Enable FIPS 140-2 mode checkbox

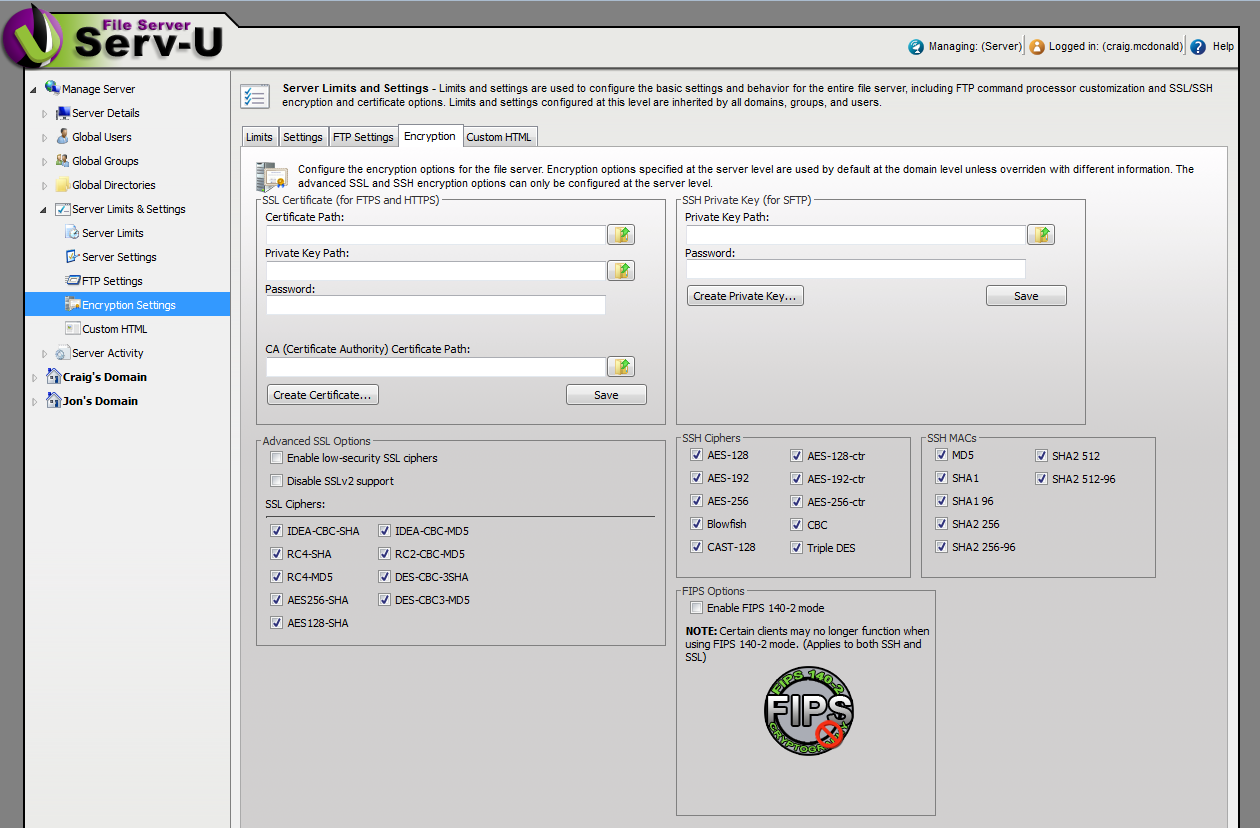(x=697, y=608)
